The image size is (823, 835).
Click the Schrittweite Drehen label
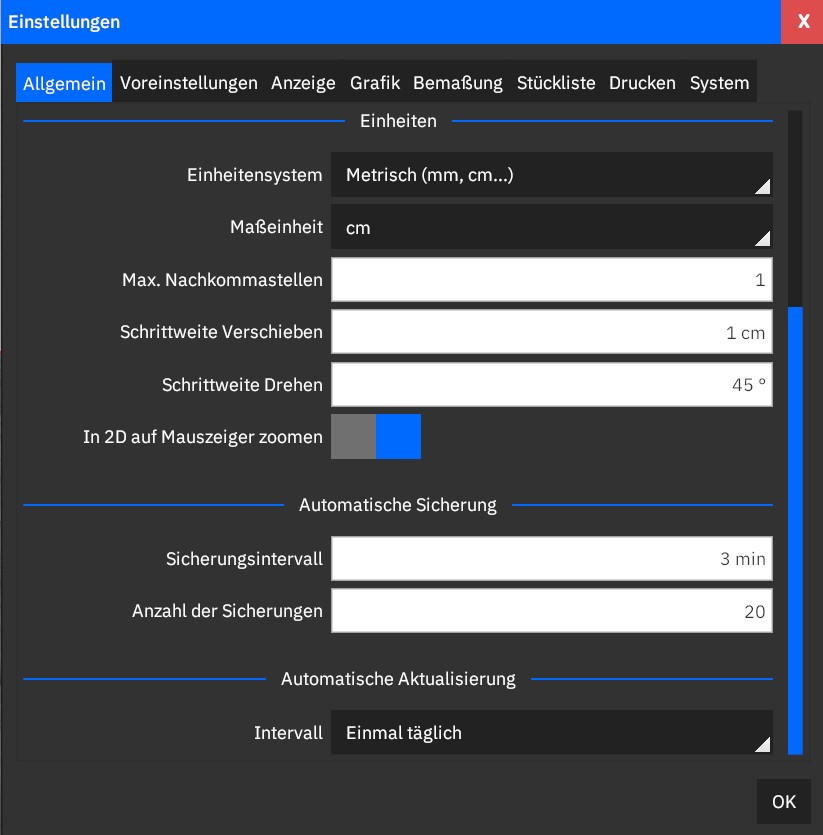pos(242,384)
